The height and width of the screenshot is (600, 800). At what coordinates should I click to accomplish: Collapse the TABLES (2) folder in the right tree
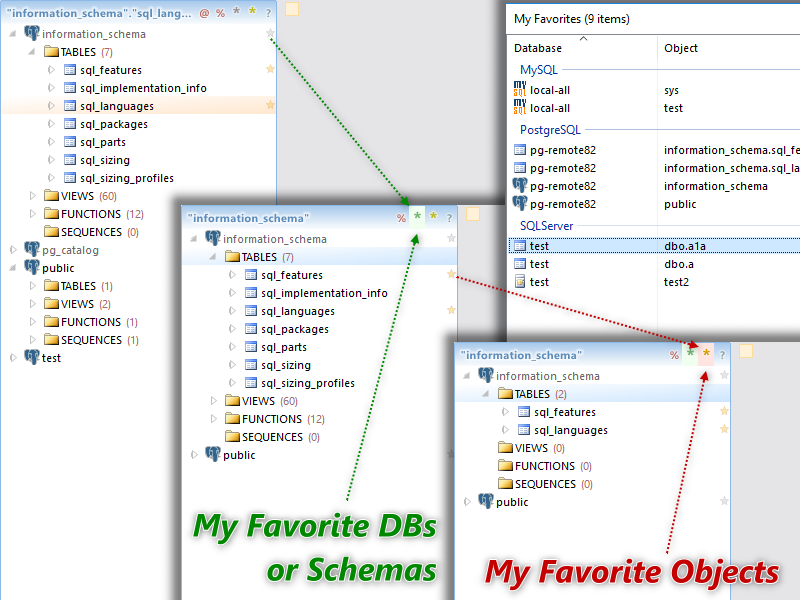click(x=486, y=393)
